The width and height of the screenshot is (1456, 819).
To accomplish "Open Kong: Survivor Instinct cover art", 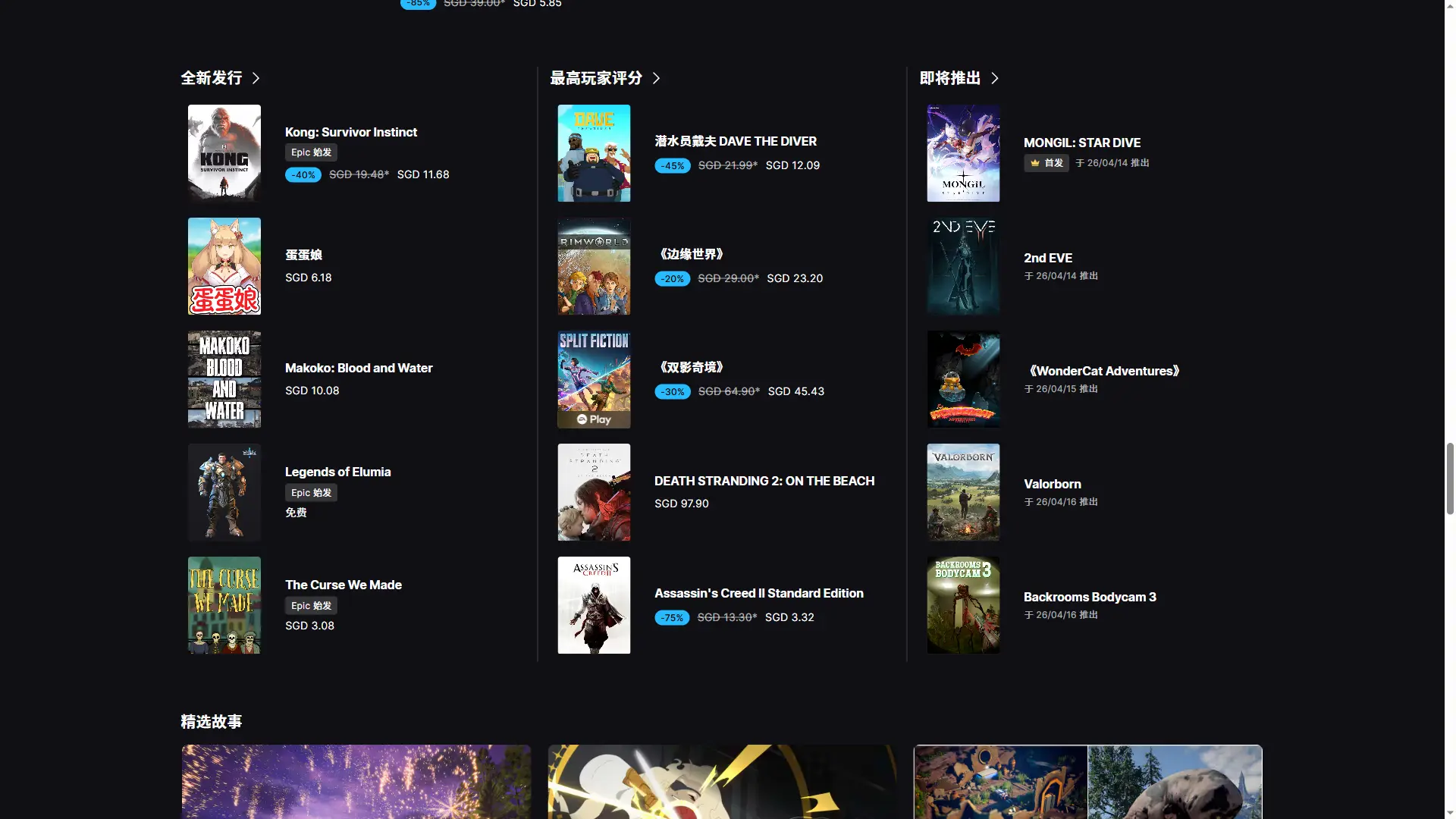I will point(224,153).
